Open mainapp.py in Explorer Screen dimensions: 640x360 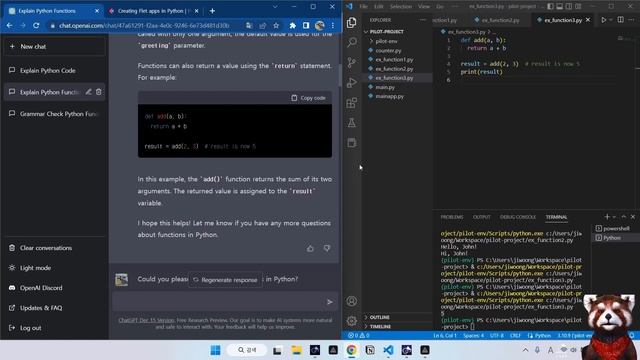point(389,96)
